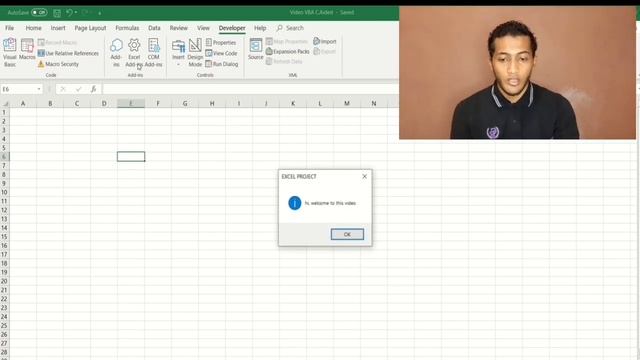Click the Save icon in title bar

[57, 13]
